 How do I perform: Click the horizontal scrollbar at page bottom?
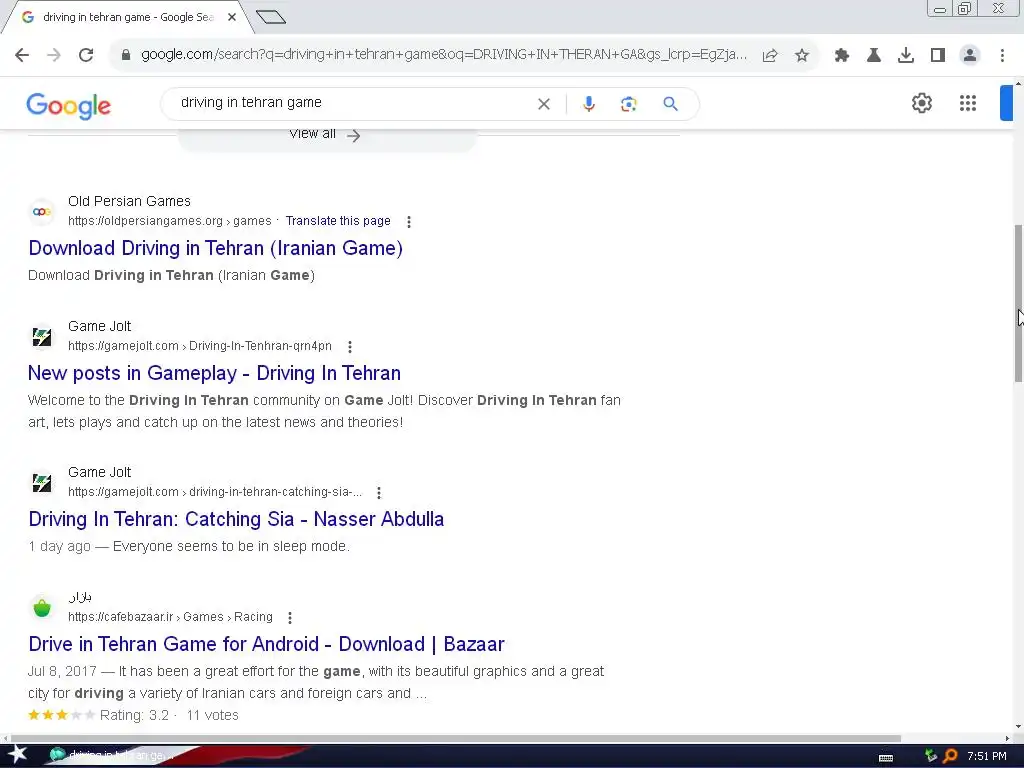[x=457, y=739]
